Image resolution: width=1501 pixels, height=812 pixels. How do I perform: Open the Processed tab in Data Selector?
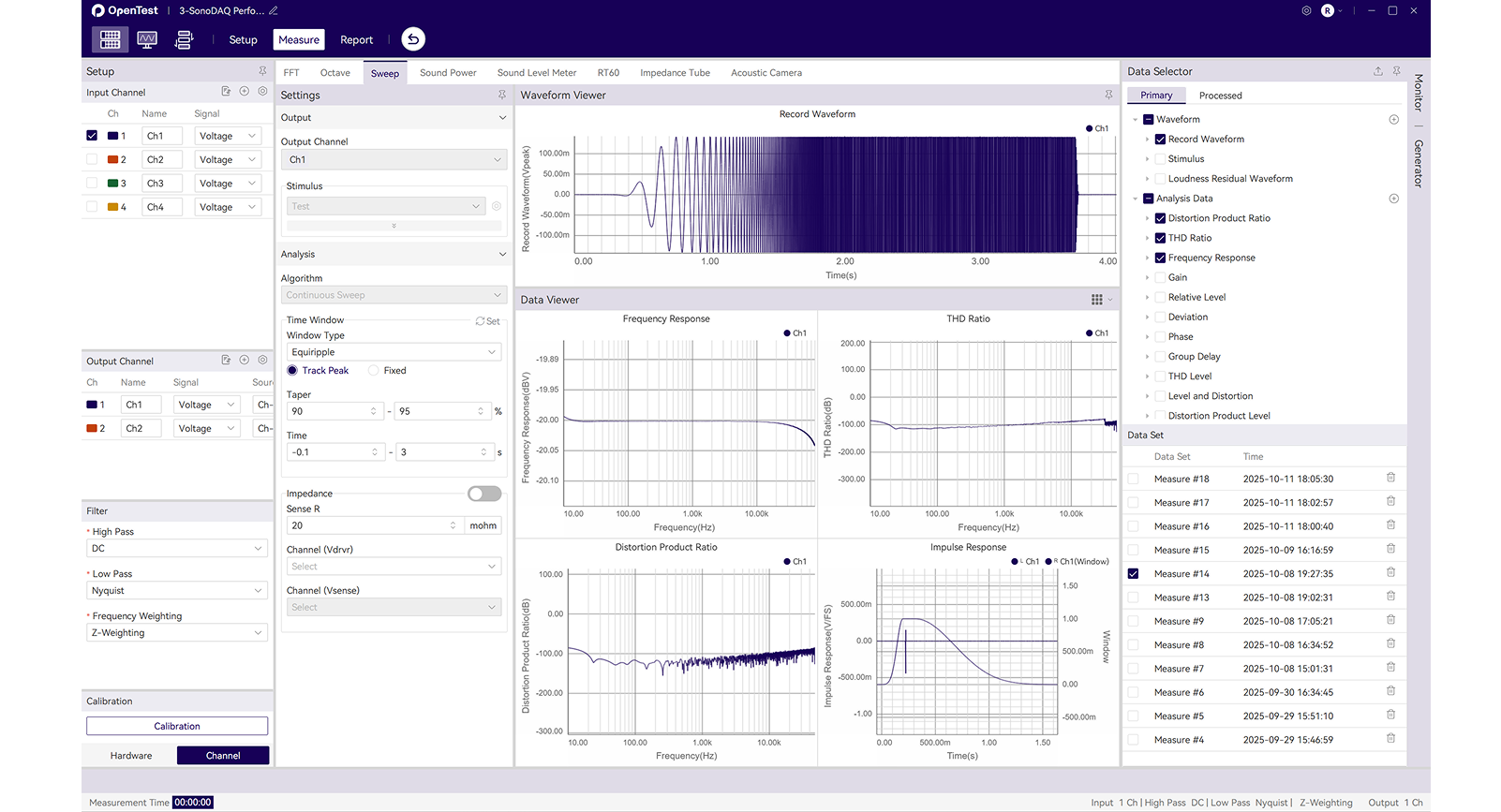pyautogui.click(x=1220, y=96)
